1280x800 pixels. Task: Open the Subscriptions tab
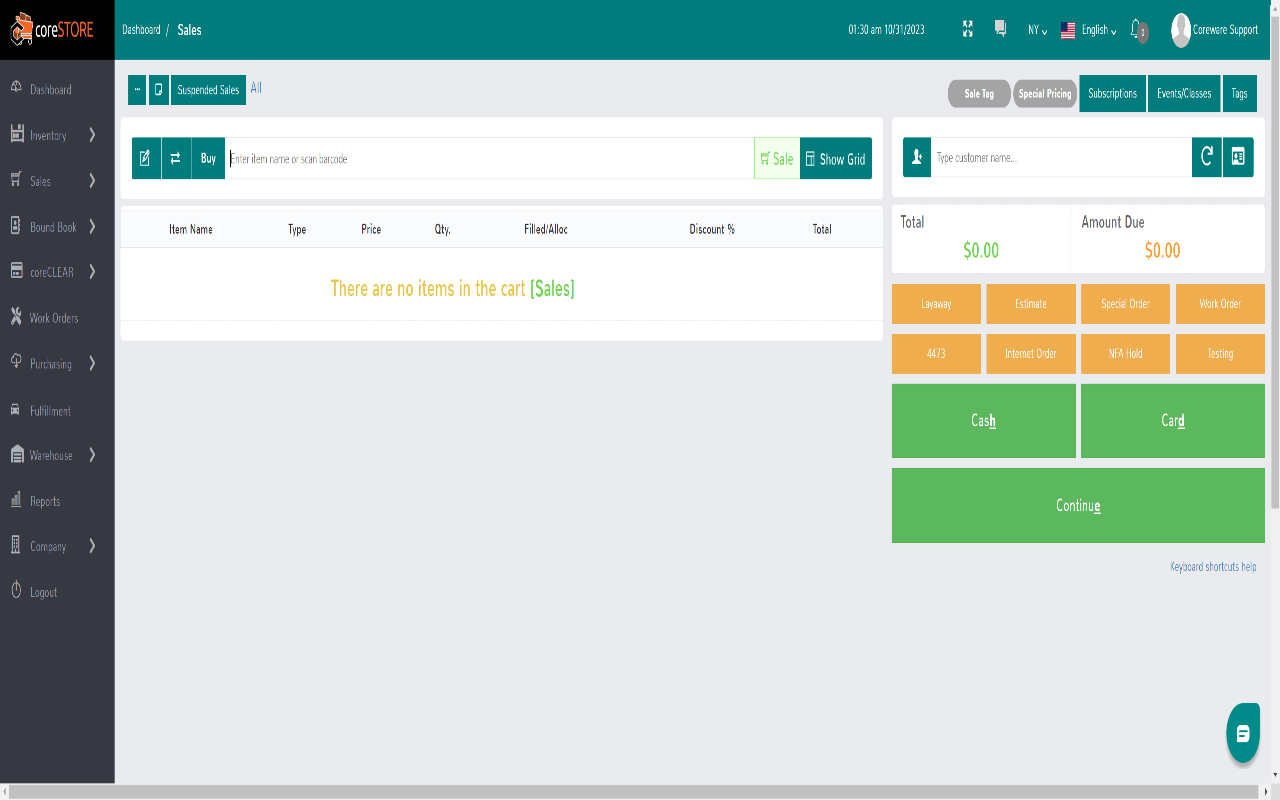[x=1112, y=93]
